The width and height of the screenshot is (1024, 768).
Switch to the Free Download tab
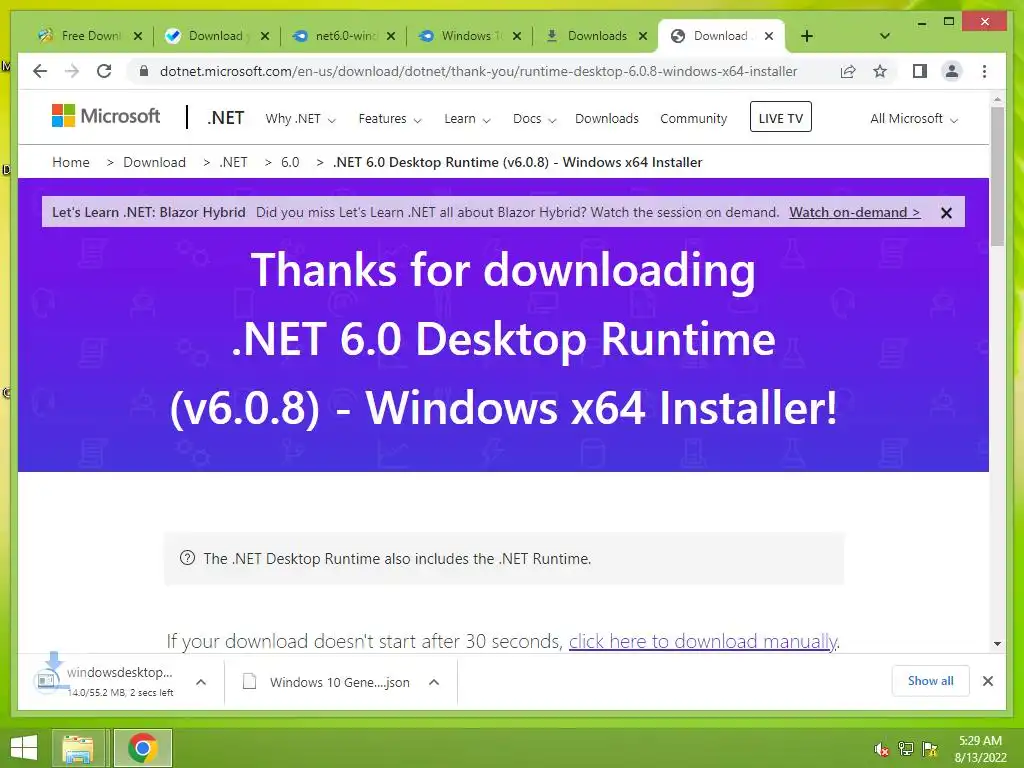90,36
